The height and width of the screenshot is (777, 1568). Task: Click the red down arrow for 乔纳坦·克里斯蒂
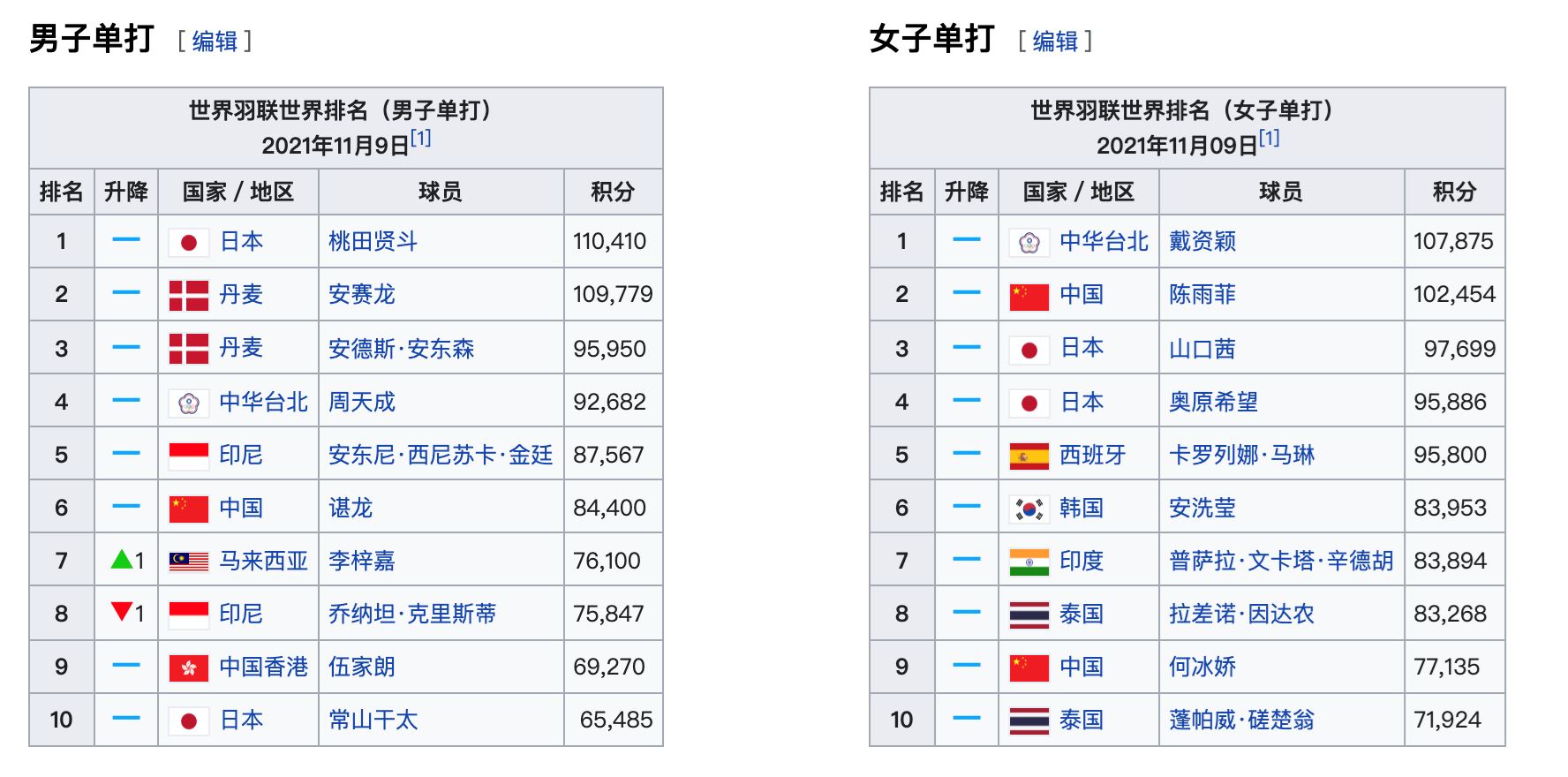[x=122, y=612]
